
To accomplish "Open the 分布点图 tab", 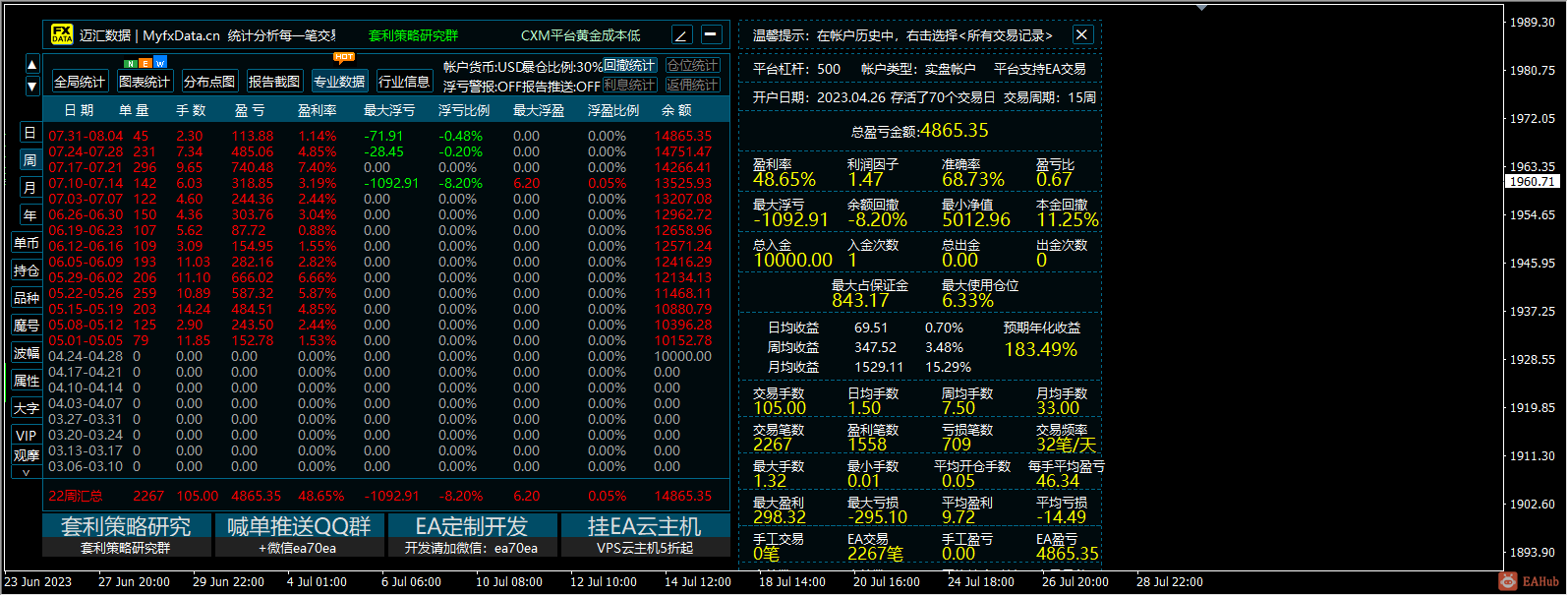I will [209, 82].
